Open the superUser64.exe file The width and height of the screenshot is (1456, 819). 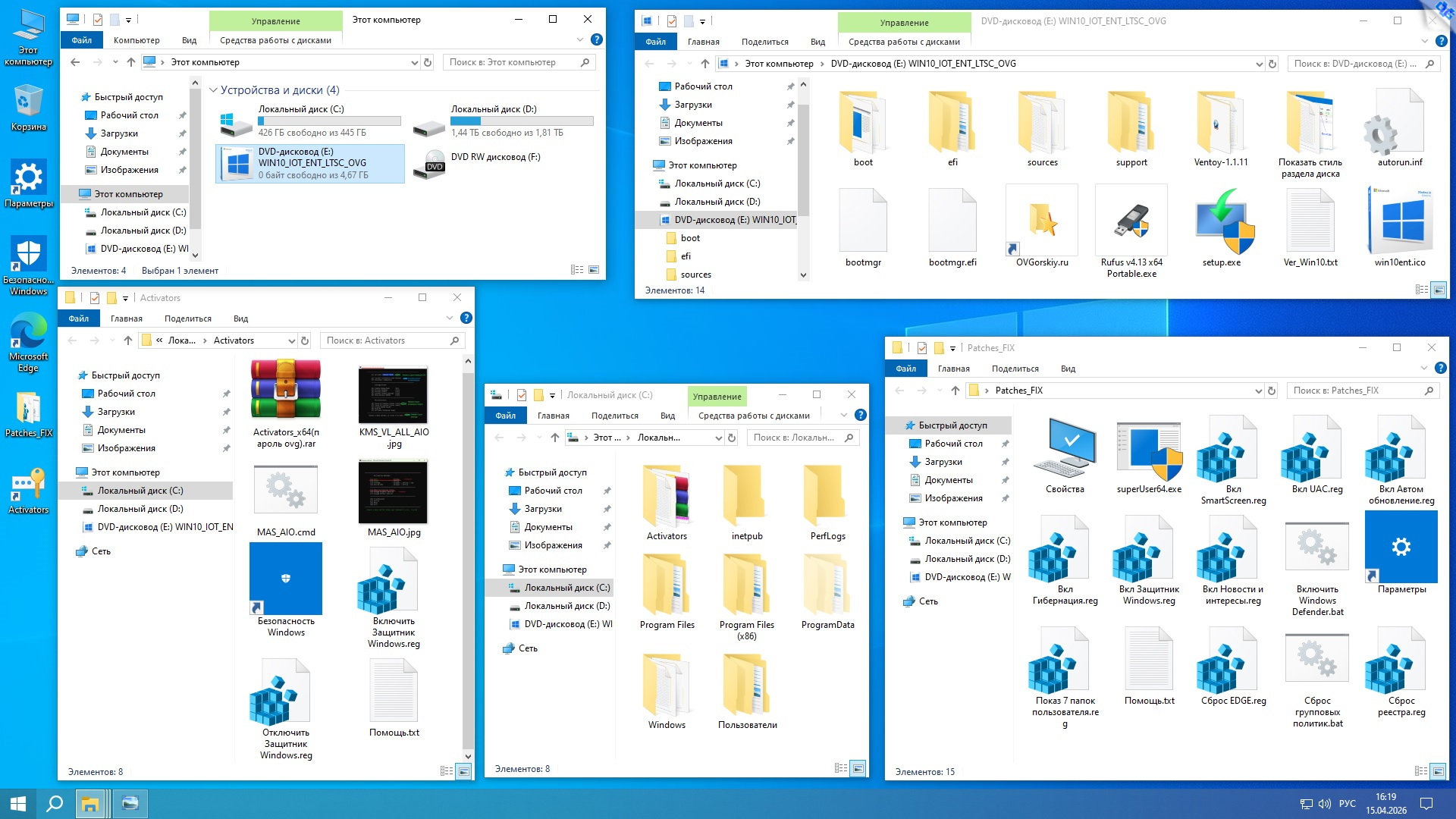click(x=1148, y=450)
